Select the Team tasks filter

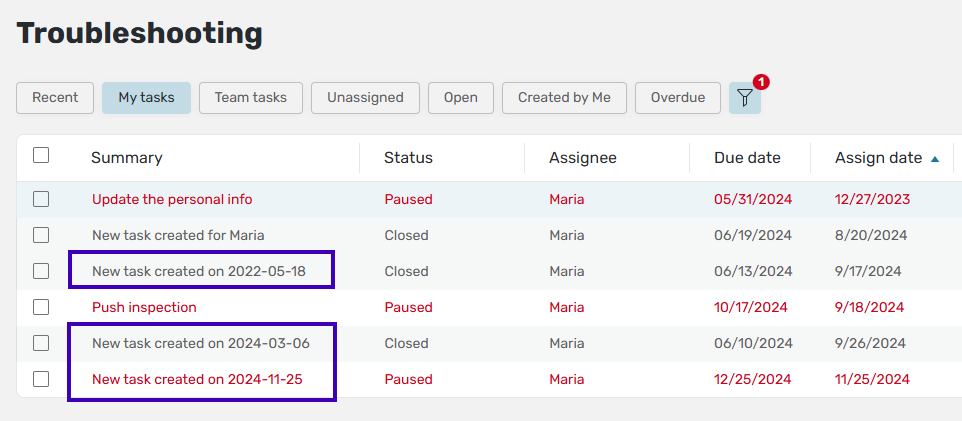(x=250, y=97)
